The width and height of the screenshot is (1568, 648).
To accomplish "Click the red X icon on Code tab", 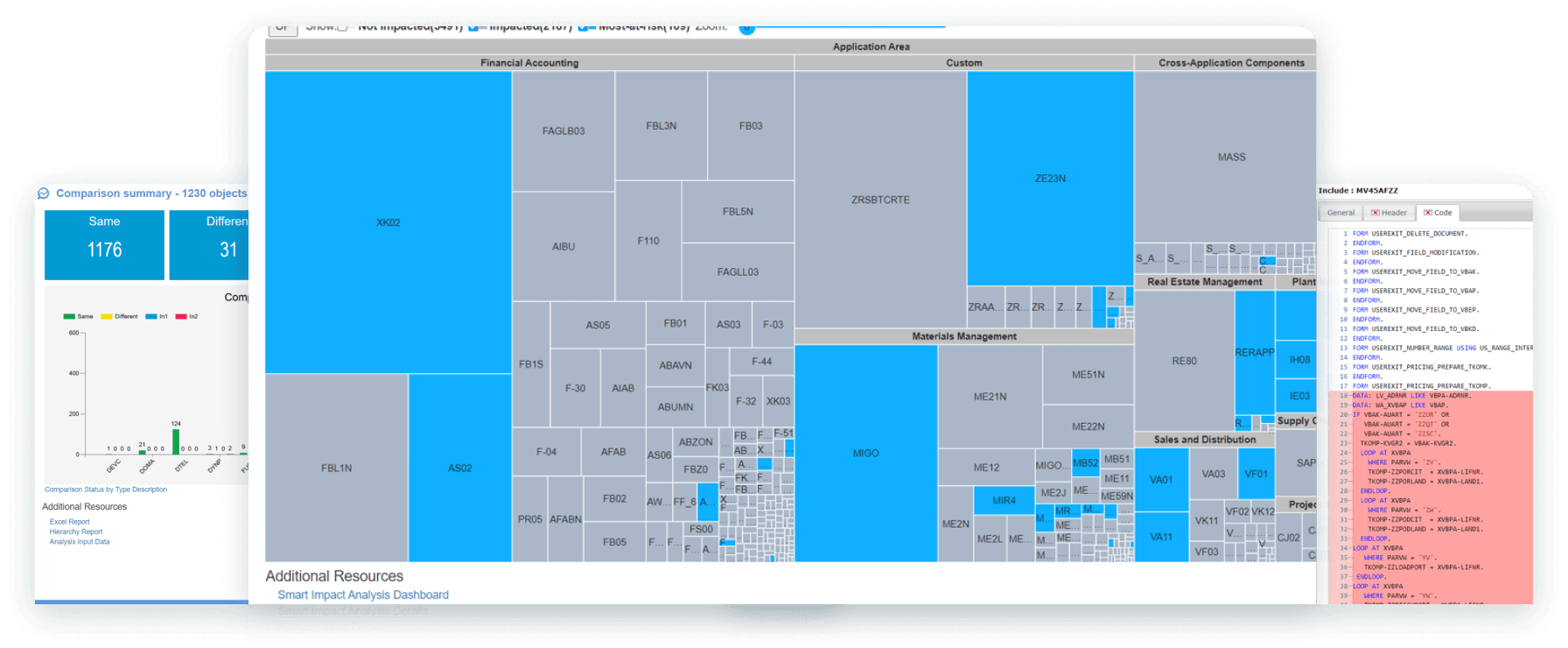I will point(1428,213).
